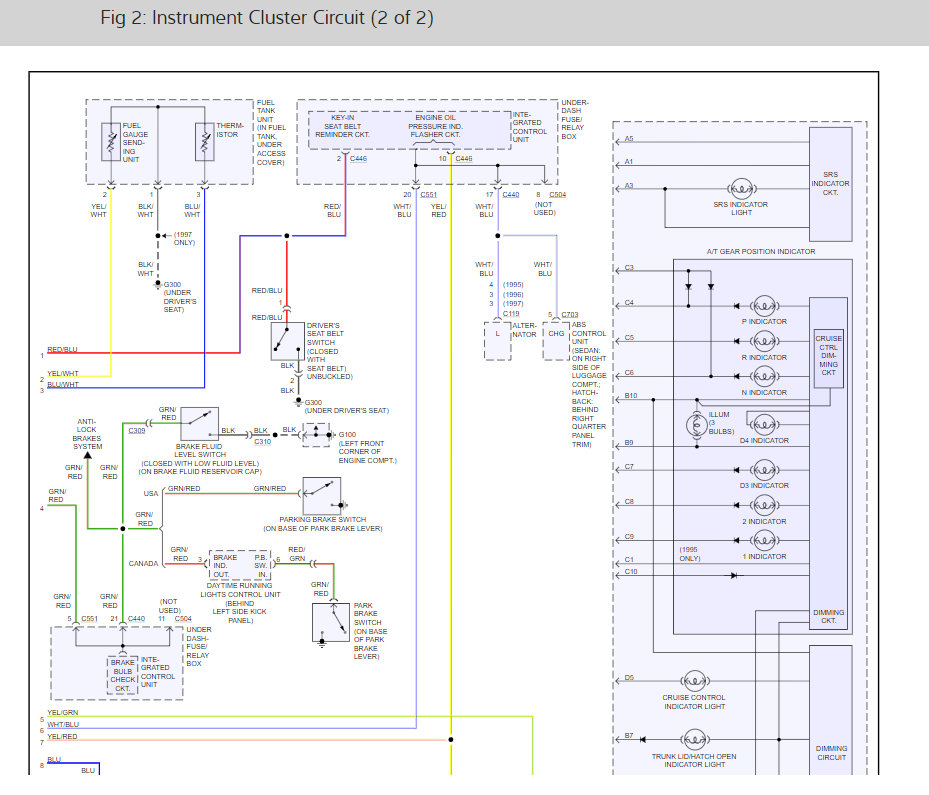Click the D4 indicator bulb symbol
Viewport: 929px width, 795px height.
[764, 424]
